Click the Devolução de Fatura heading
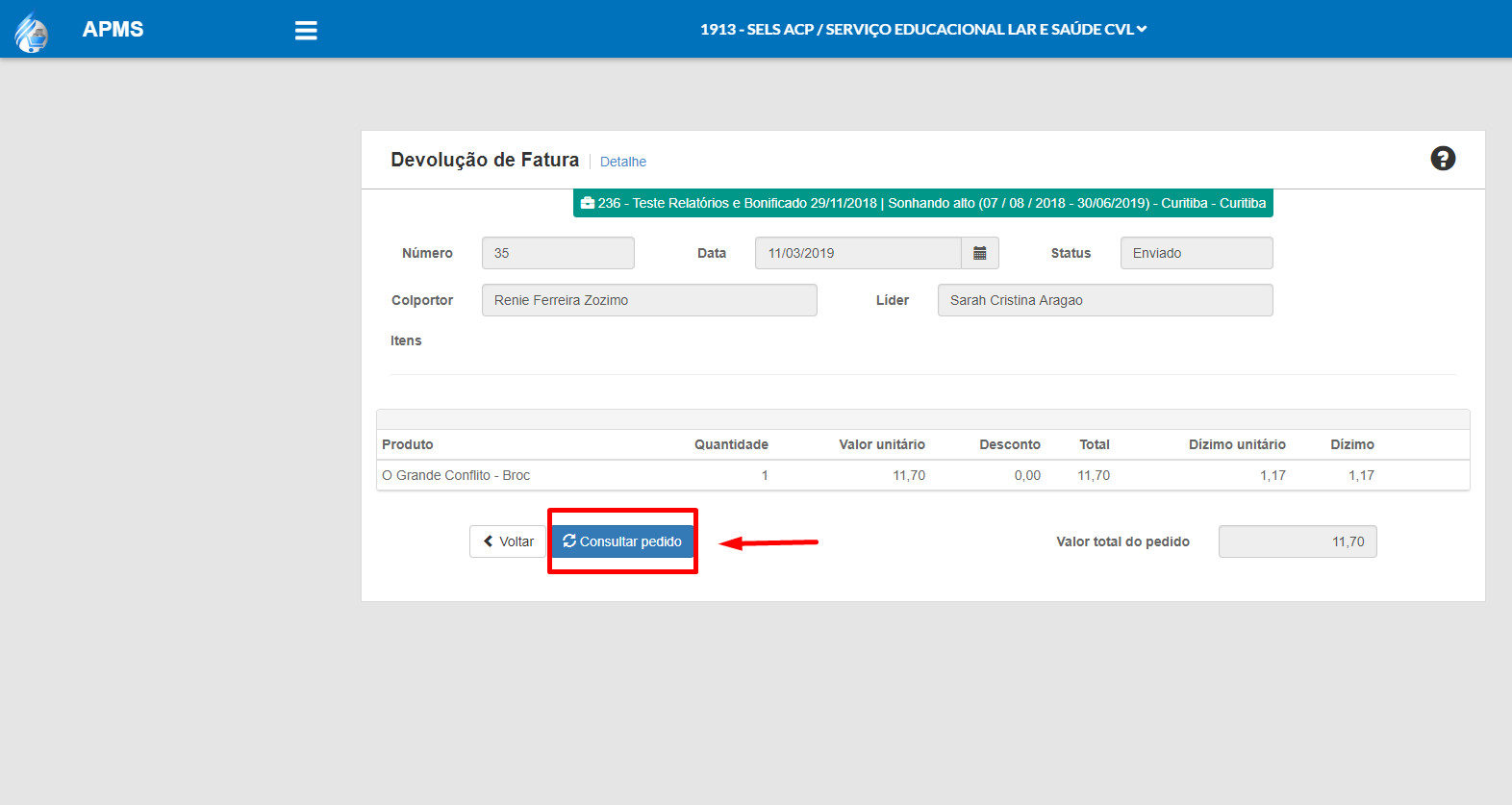The image size is (1512, 805). [x=485, y=160]
